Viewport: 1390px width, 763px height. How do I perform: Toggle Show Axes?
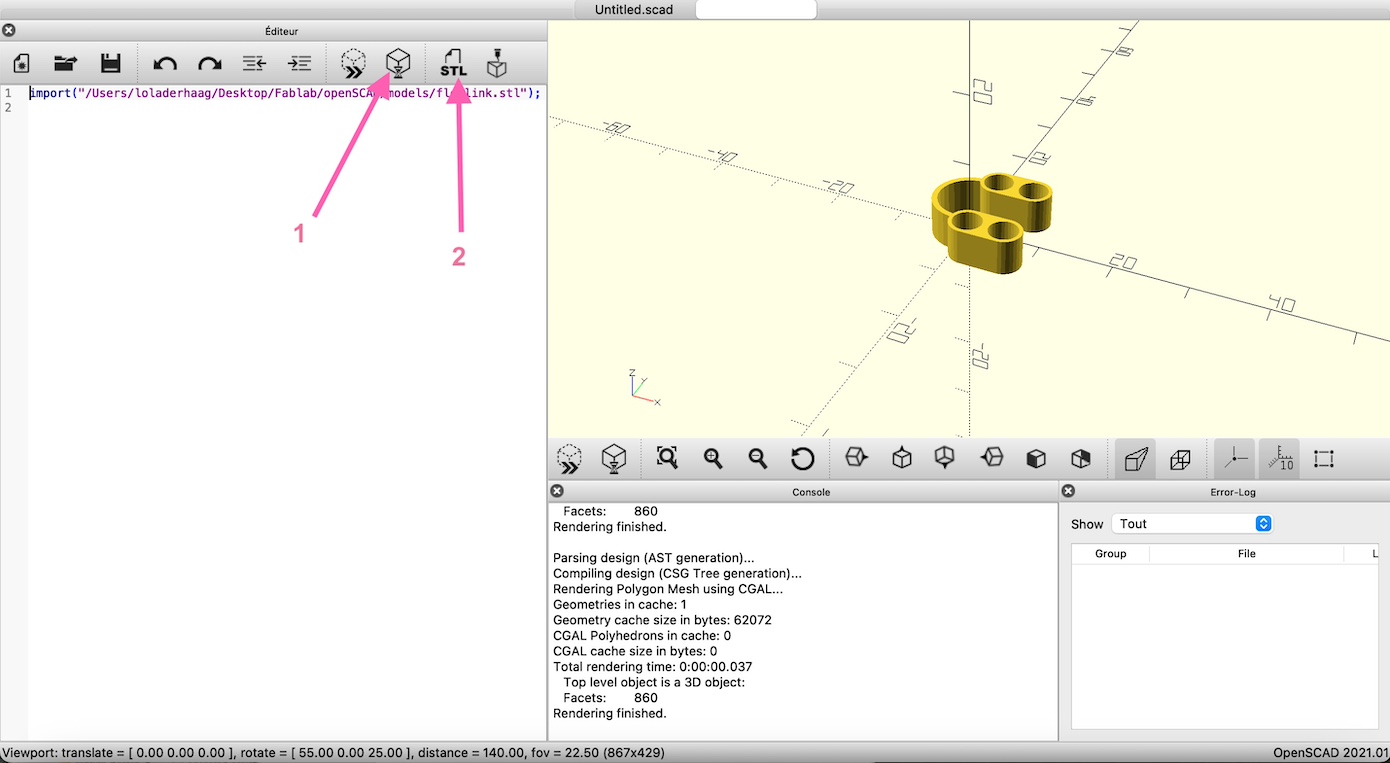click(1235, 459)
